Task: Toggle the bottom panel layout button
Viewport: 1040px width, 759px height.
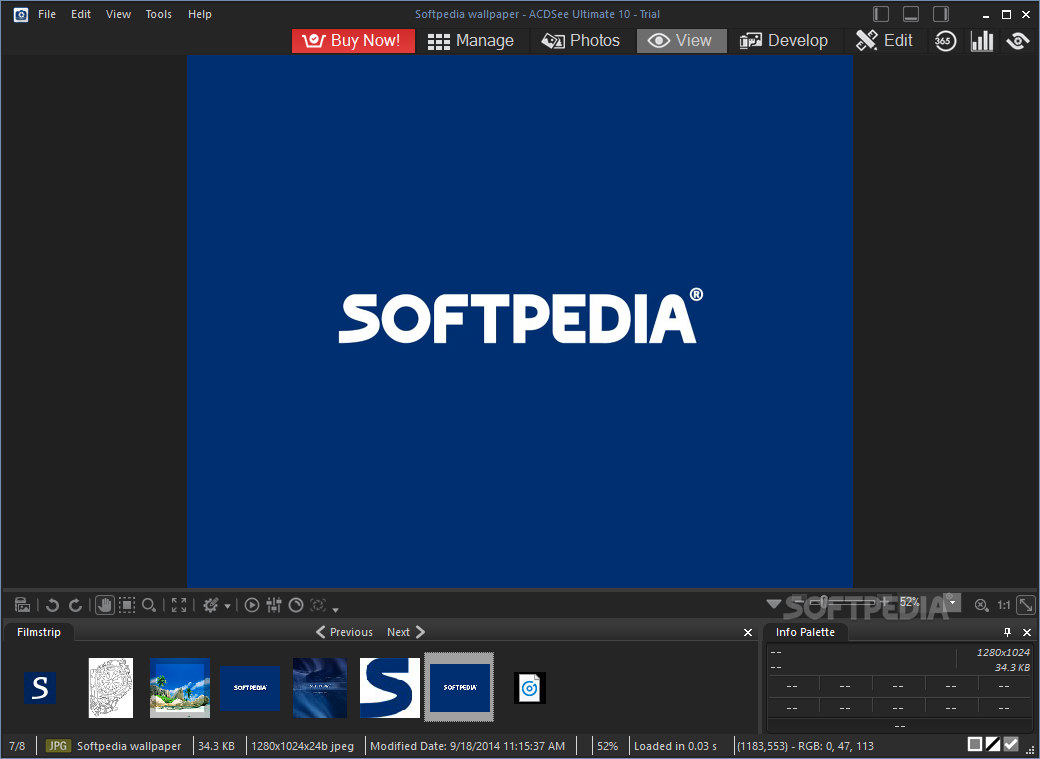Action: point(911,14)
